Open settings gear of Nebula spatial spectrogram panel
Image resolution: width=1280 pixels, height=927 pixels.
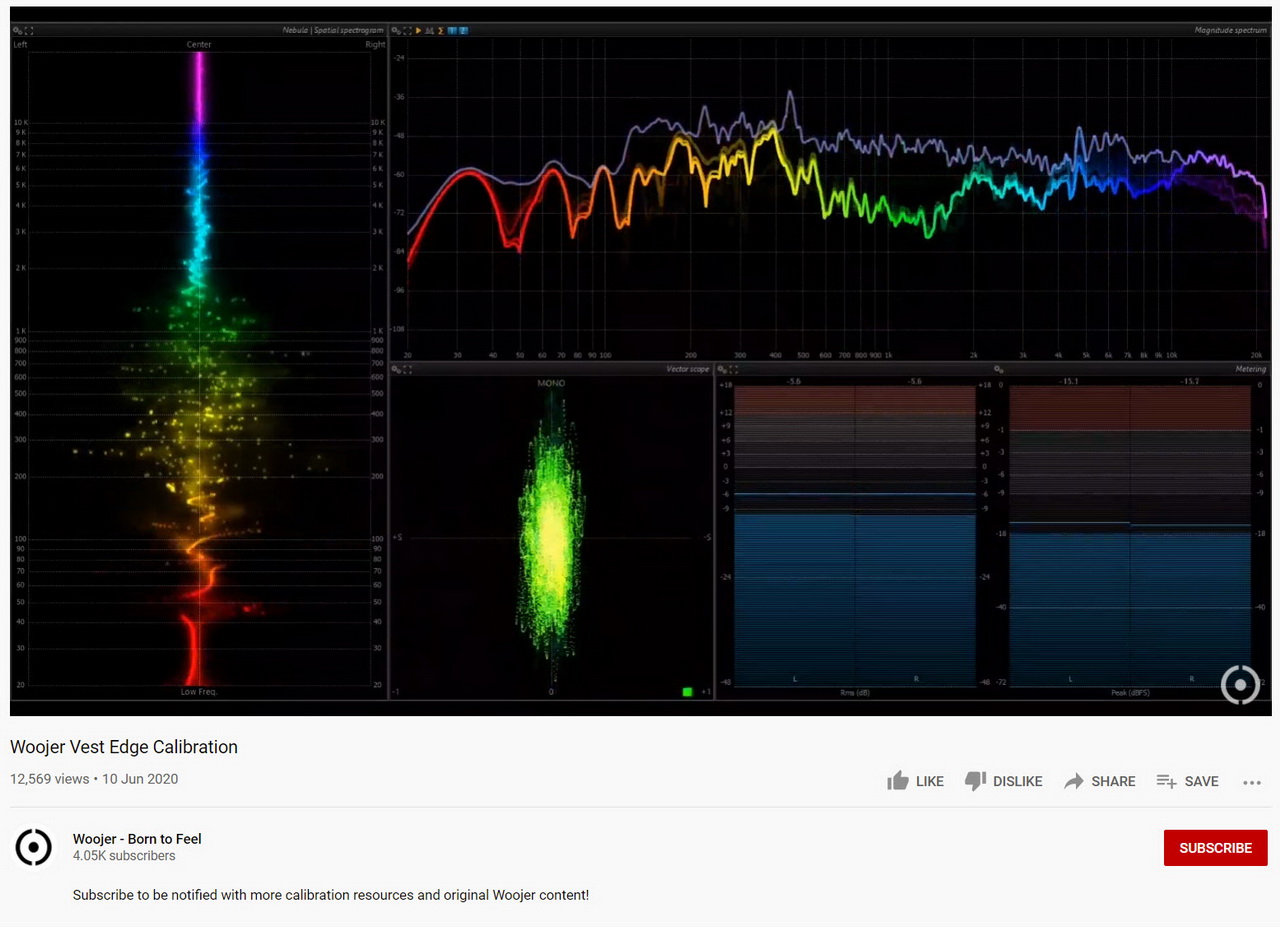17,31
